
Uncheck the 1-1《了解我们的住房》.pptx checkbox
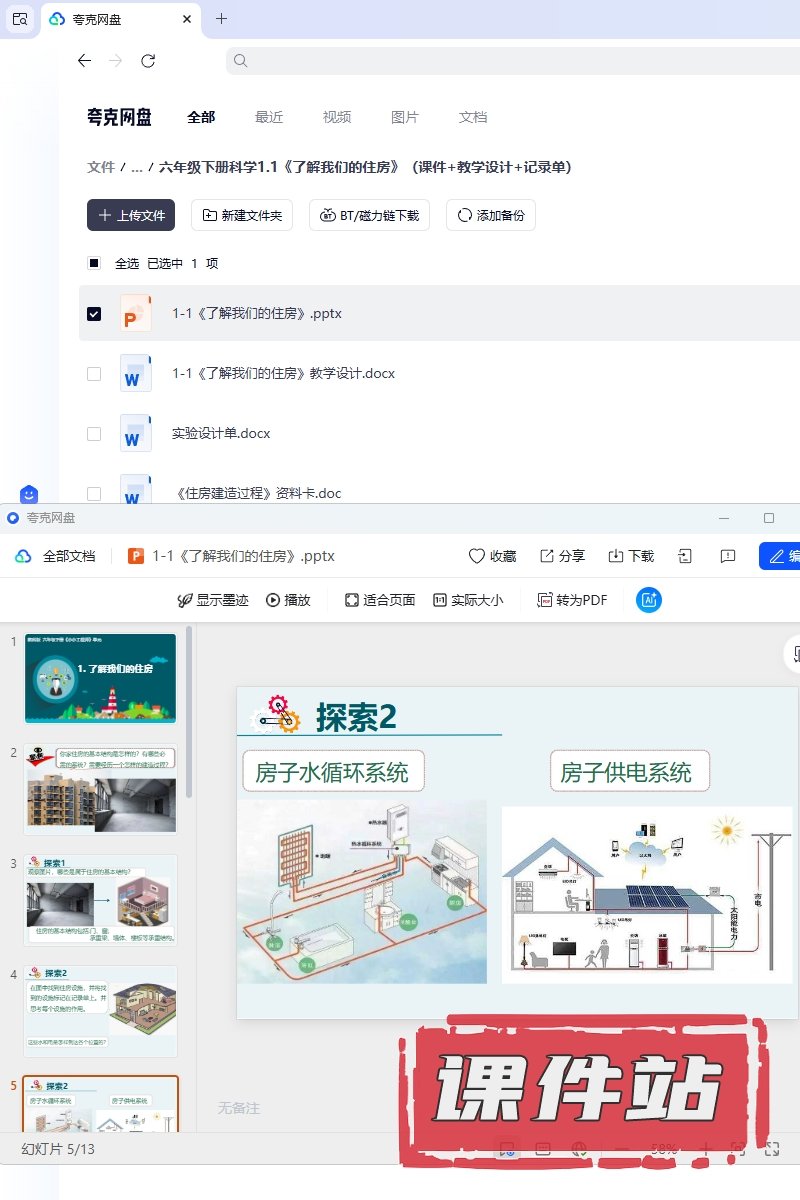click(94, 314)
